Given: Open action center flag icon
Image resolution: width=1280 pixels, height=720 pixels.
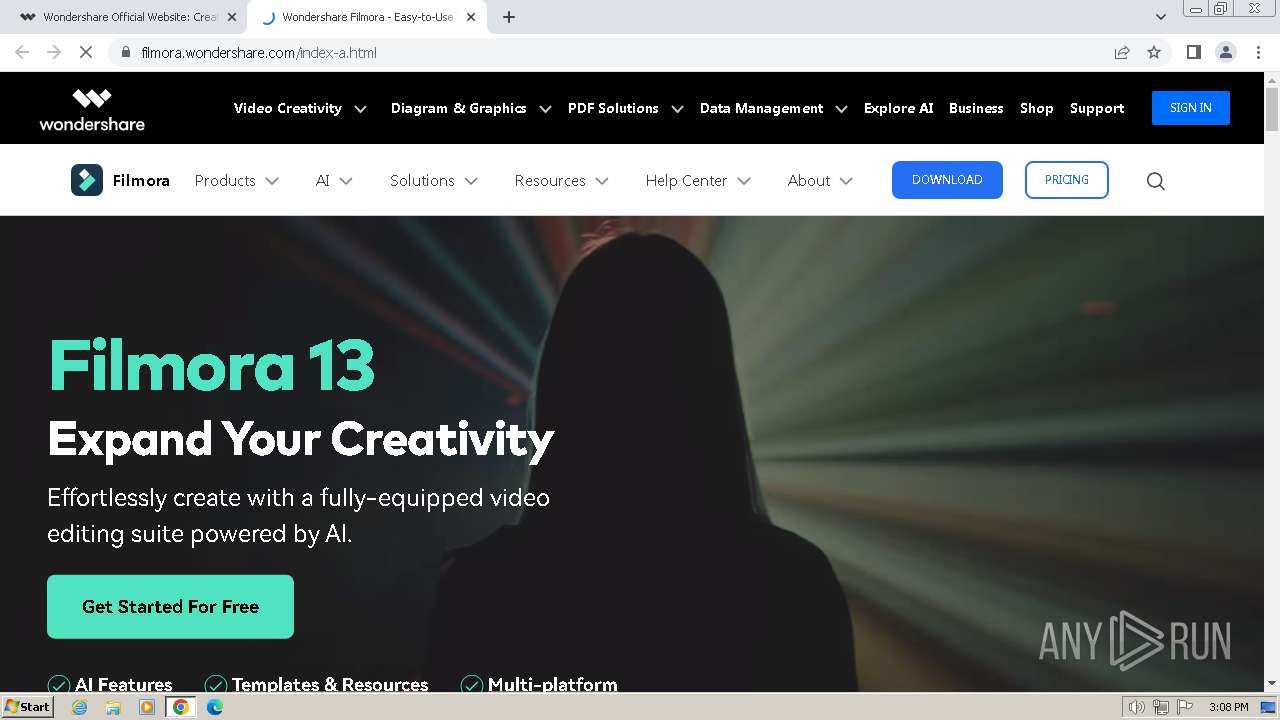Looking at the screenshot, I should 1187,707.
